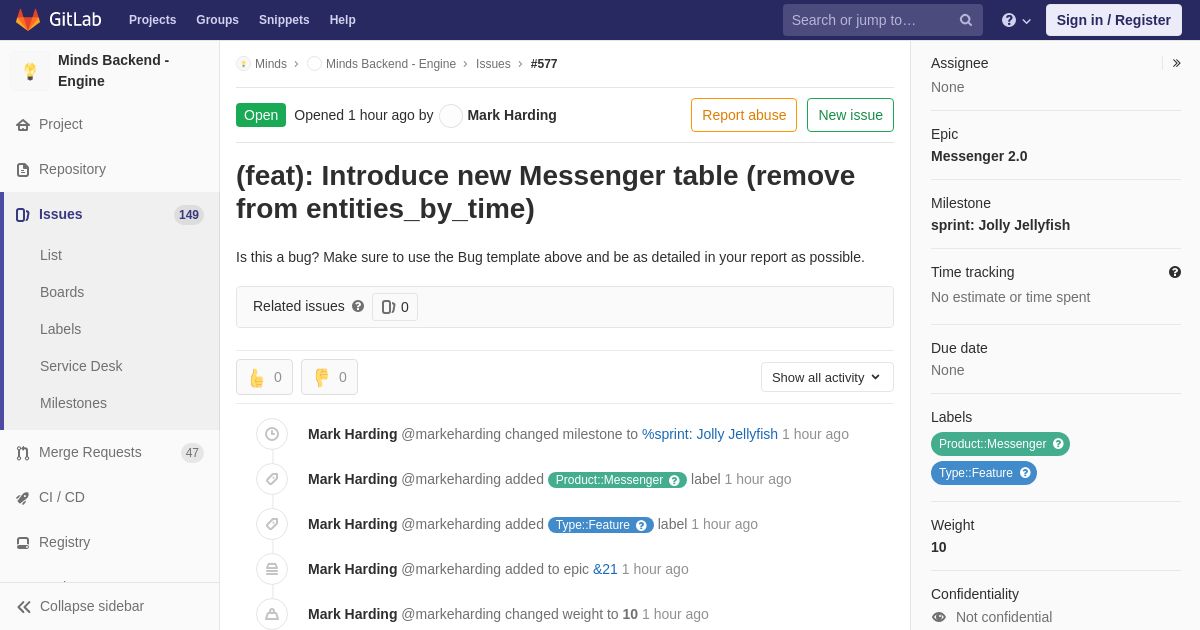Click the Minds Backend lightbulb avatar
Image resolution: width=1200 pixels, height=630 pixels.
click(30, 71)
